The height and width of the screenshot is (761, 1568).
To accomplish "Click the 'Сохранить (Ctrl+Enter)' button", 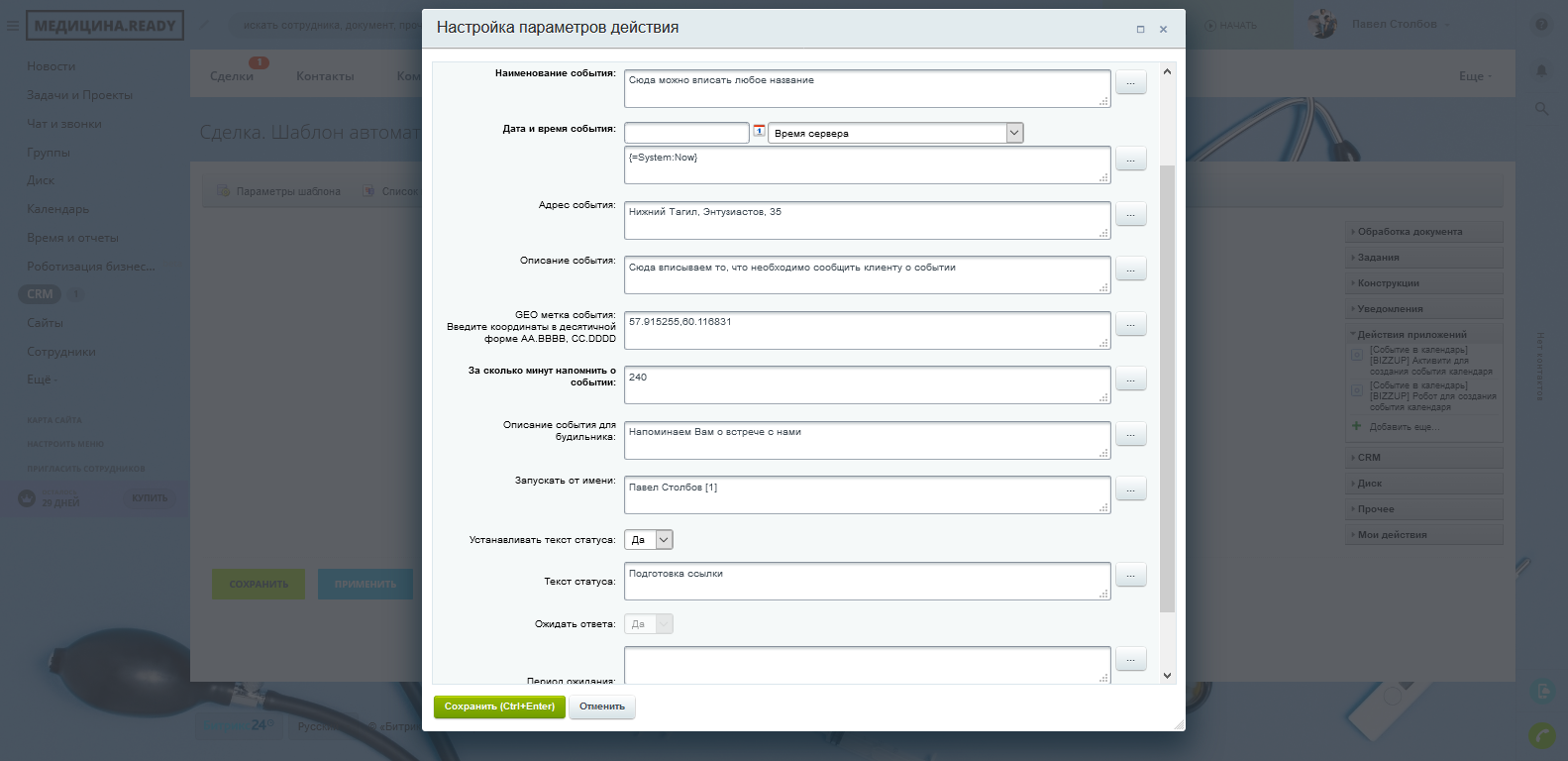I will [x=499, y=707].
